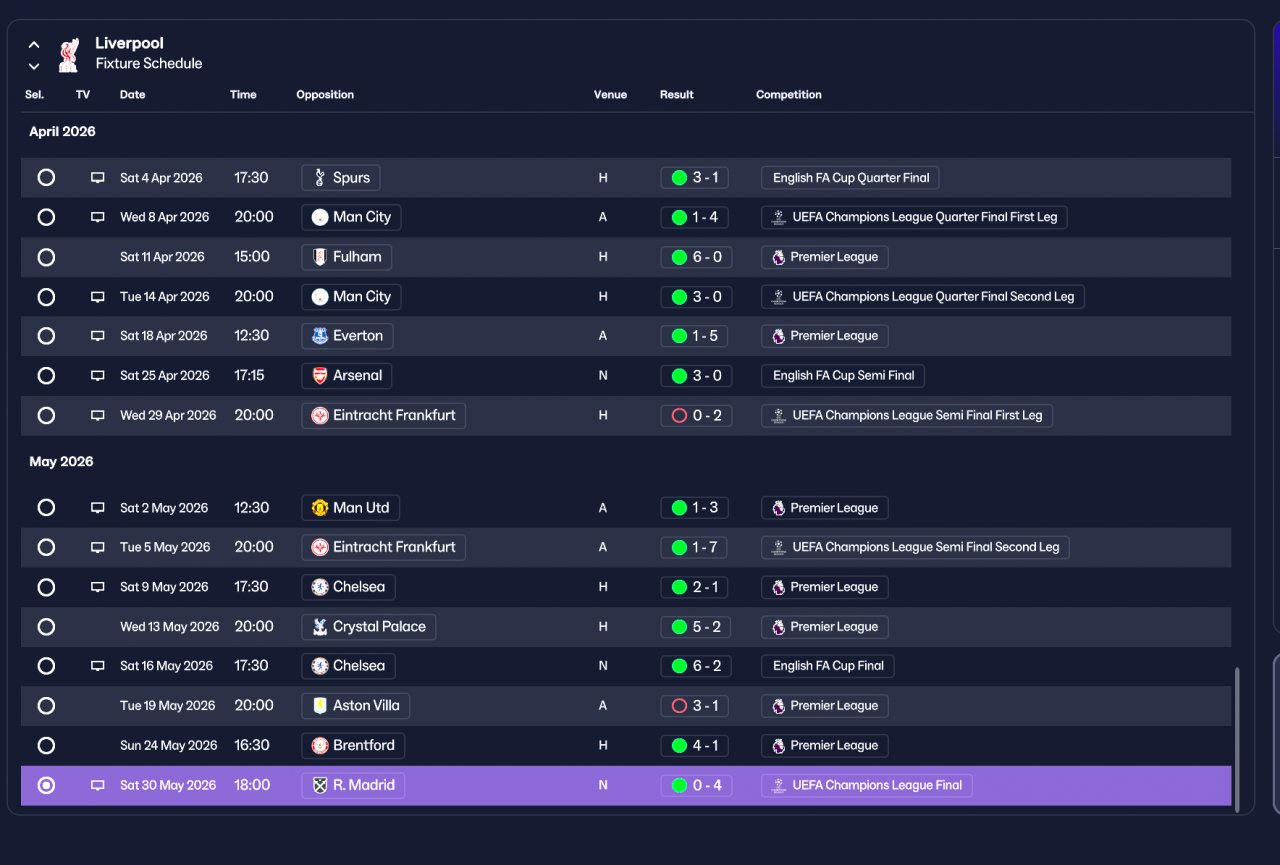Screen dimensions: 1280x865
Task: Sort fixtures by the Competition column header
Action: [789, 95]
